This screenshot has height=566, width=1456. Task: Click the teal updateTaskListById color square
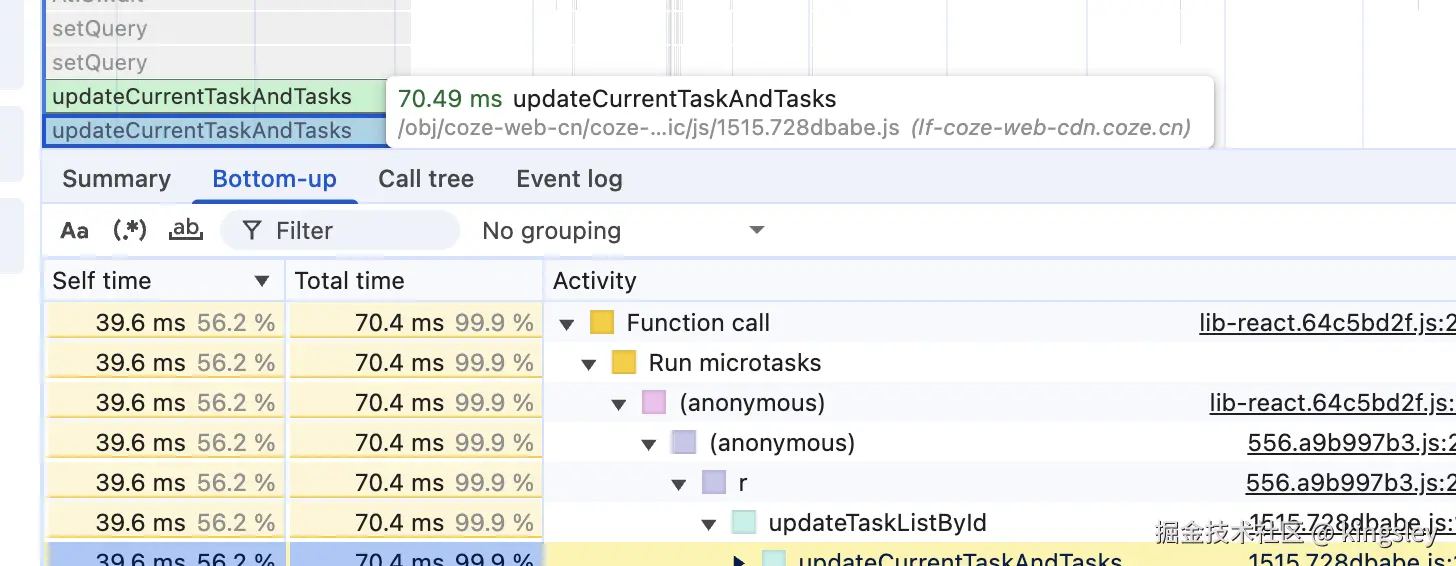coord(743,523)
